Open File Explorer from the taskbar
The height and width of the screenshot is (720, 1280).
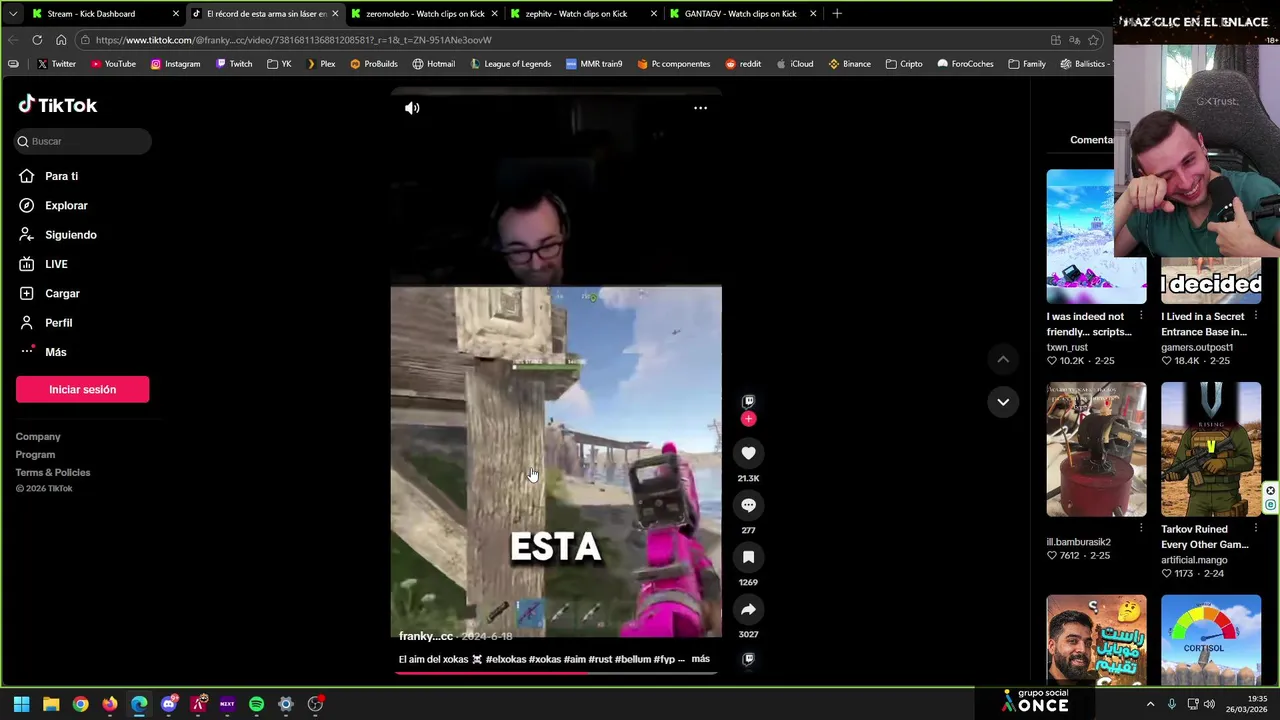(x=51, y=704)
